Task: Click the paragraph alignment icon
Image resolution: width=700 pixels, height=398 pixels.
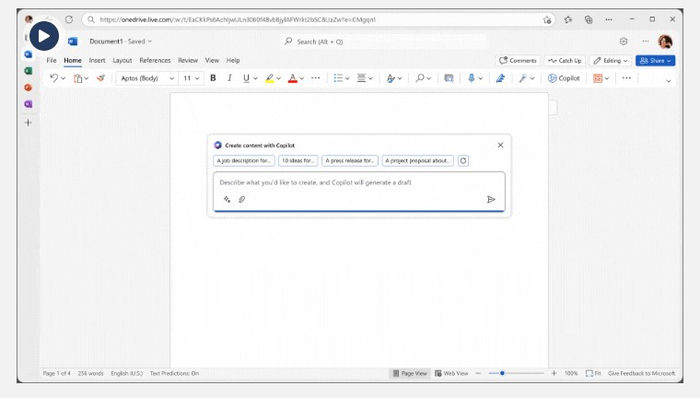Action: pyautogui.click(x=361, y=78)
